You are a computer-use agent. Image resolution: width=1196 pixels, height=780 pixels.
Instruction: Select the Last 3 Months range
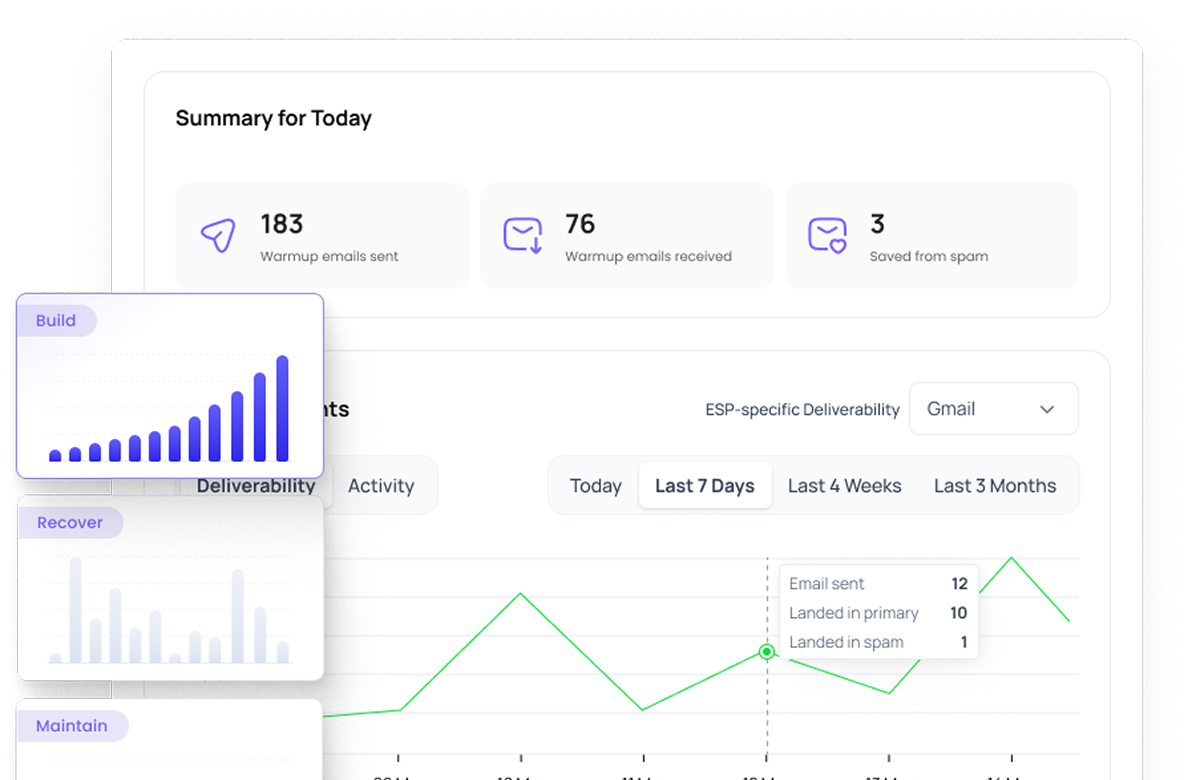[994, 486]
